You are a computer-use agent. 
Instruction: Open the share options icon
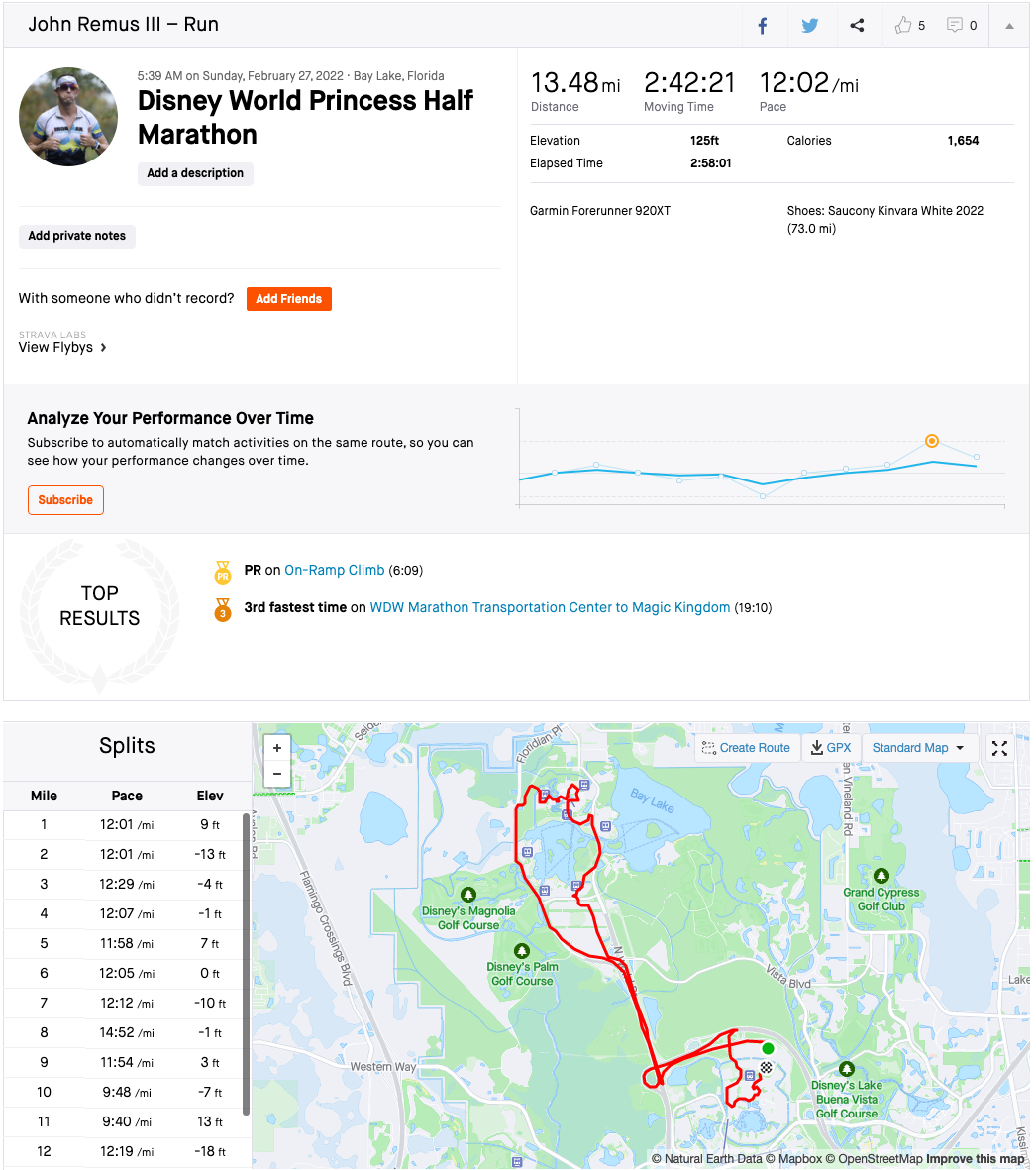pyautogui.click(x=858, y=26)
